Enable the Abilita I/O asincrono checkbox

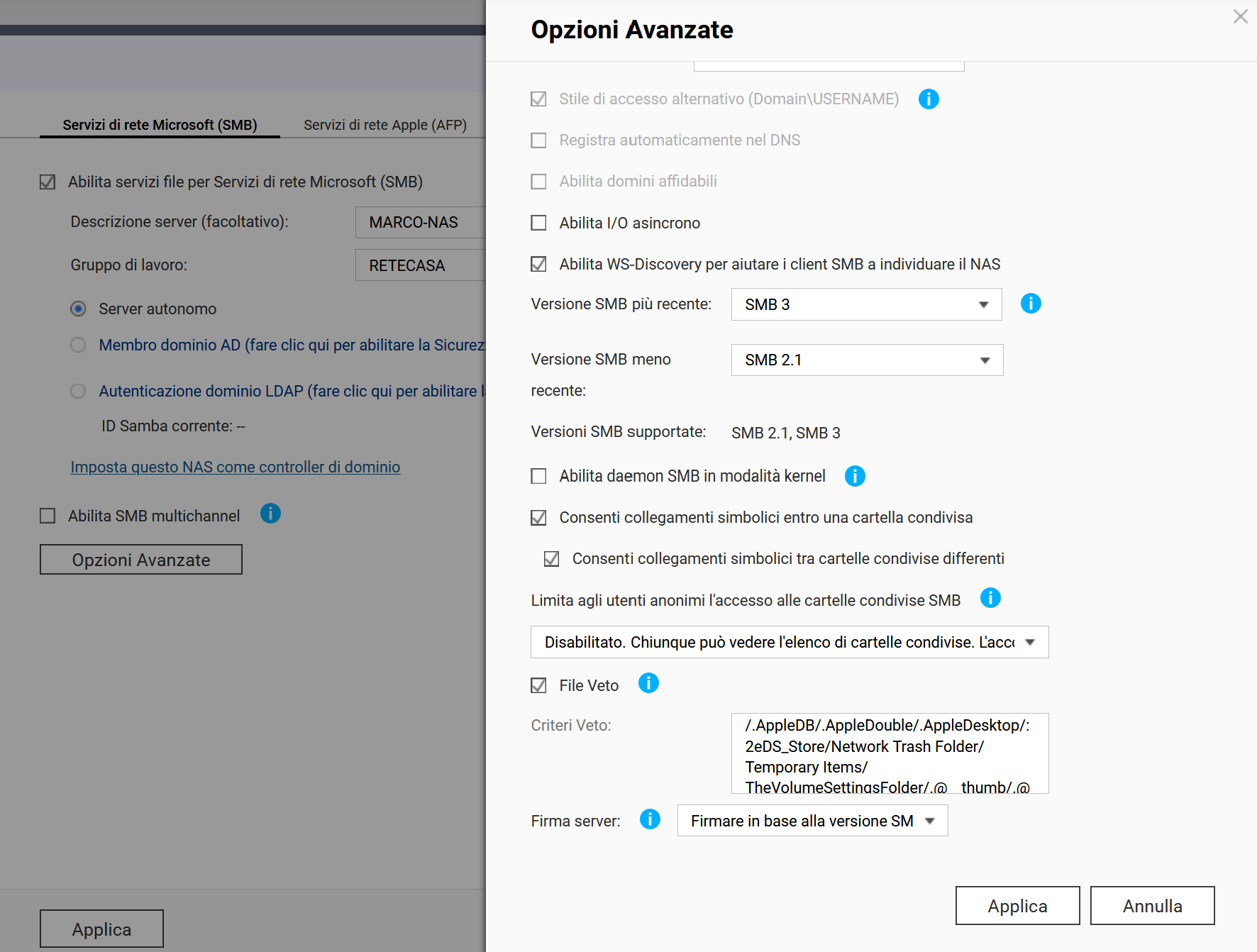(539, 223)
